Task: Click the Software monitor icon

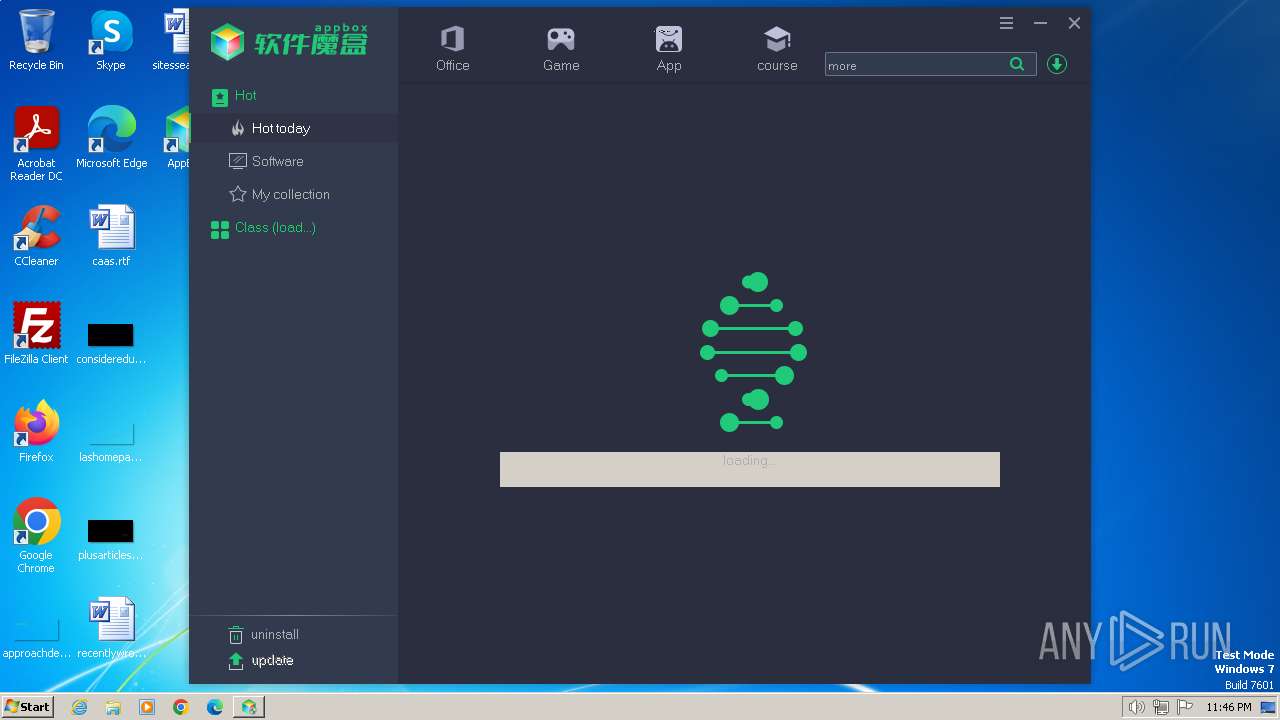Action: coord(237,161)
